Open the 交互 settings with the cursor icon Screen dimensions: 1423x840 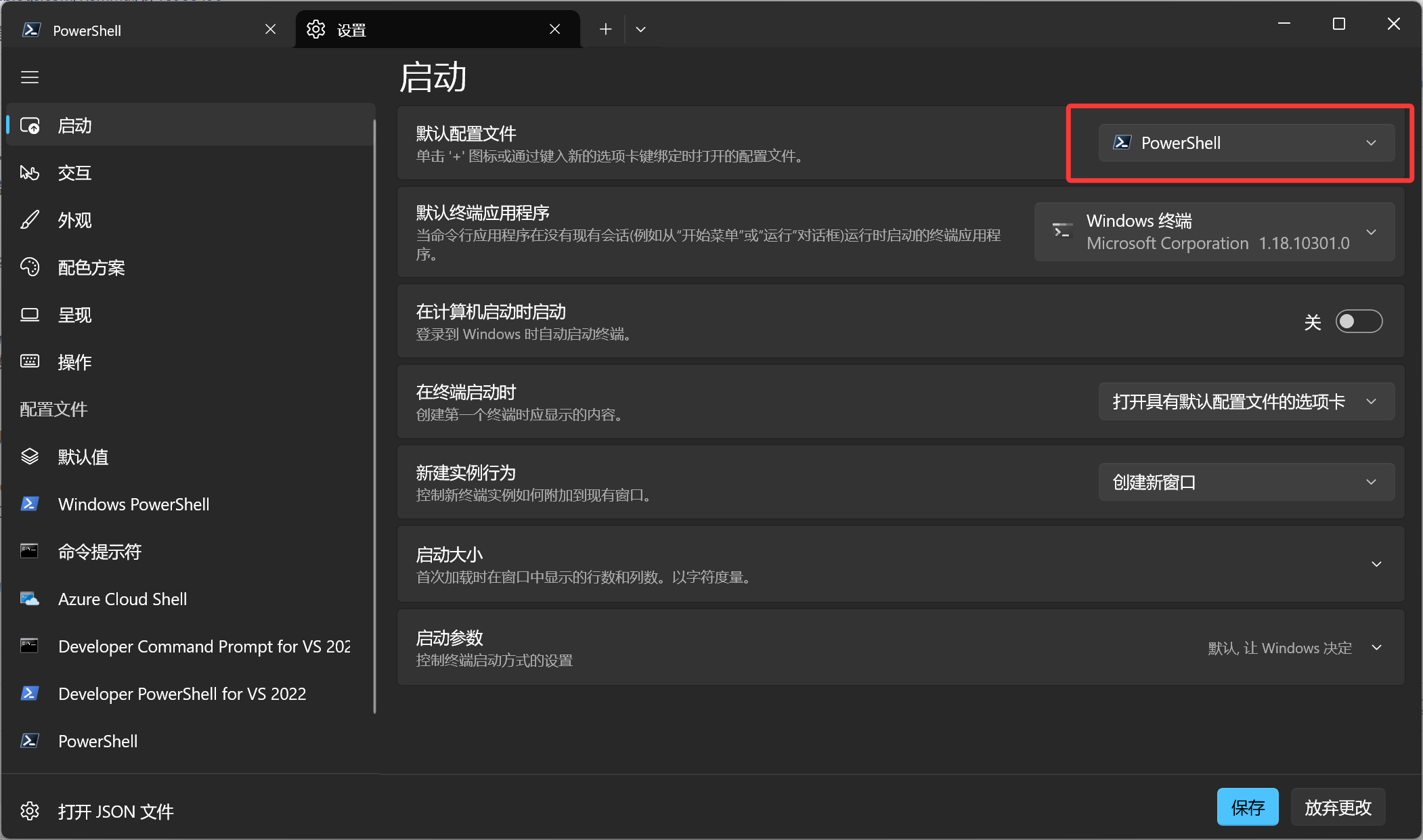[30, 173]
